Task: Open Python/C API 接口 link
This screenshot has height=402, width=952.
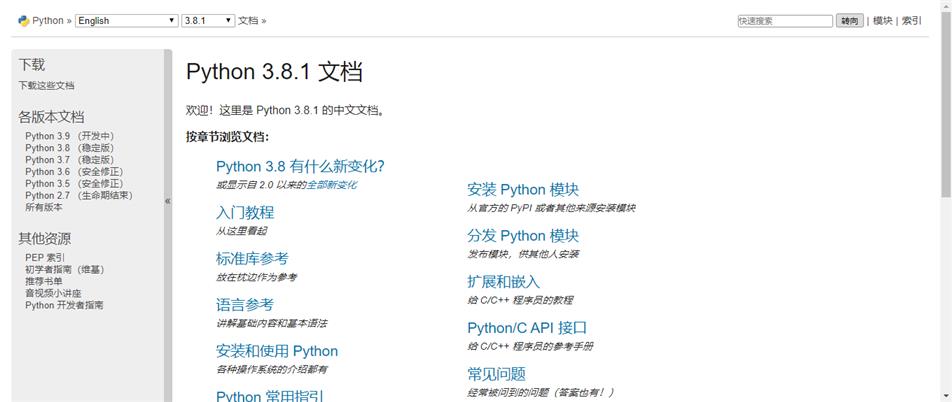Action: pyautogui.click(x=527, y=328)
